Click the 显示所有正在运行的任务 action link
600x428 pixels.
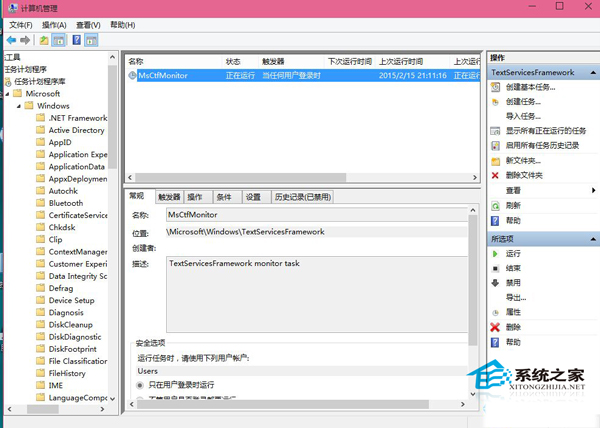coord(546,131)
